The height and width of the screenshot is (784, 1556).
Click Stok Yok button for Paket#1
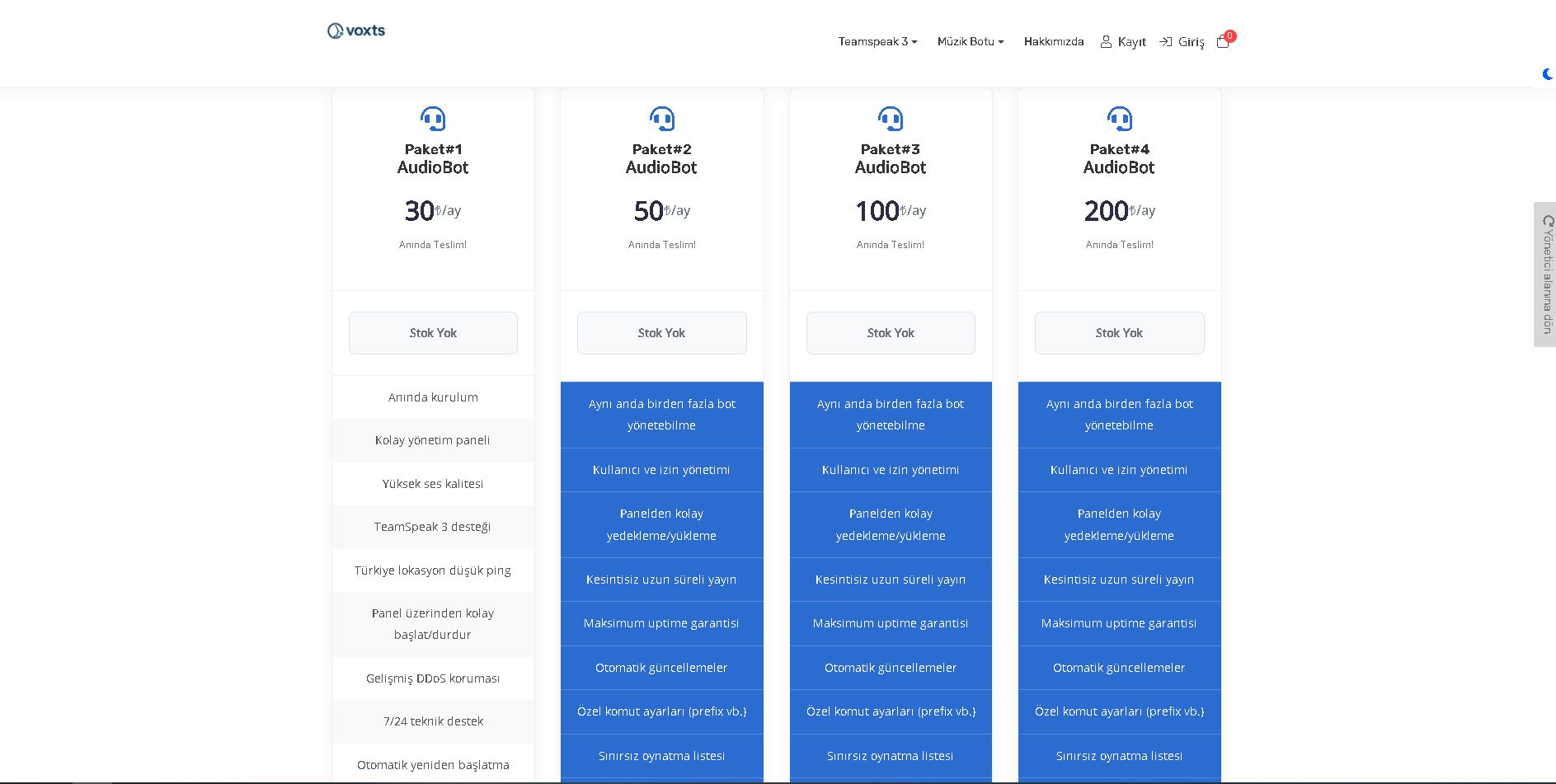433,333
